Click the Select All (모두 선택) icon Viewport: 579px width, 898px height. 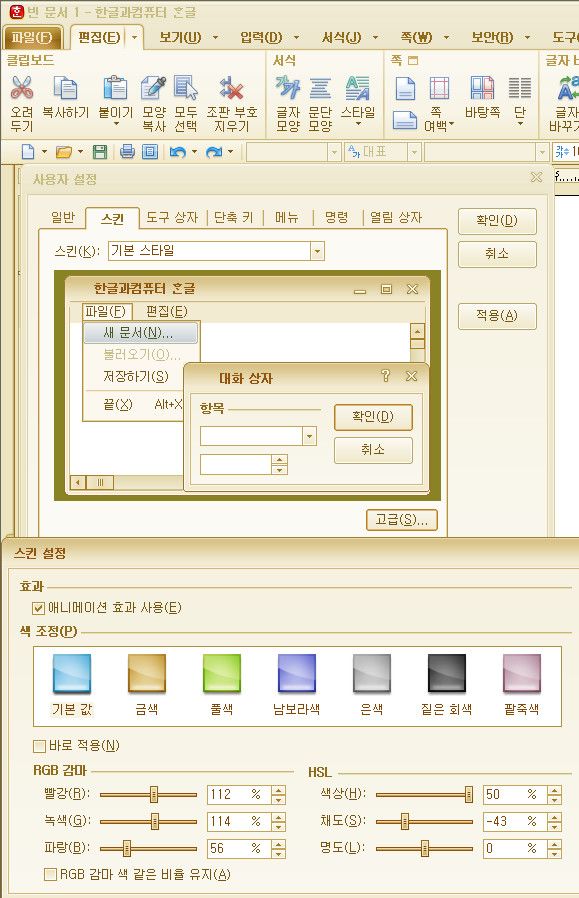[x=186, y=88]
